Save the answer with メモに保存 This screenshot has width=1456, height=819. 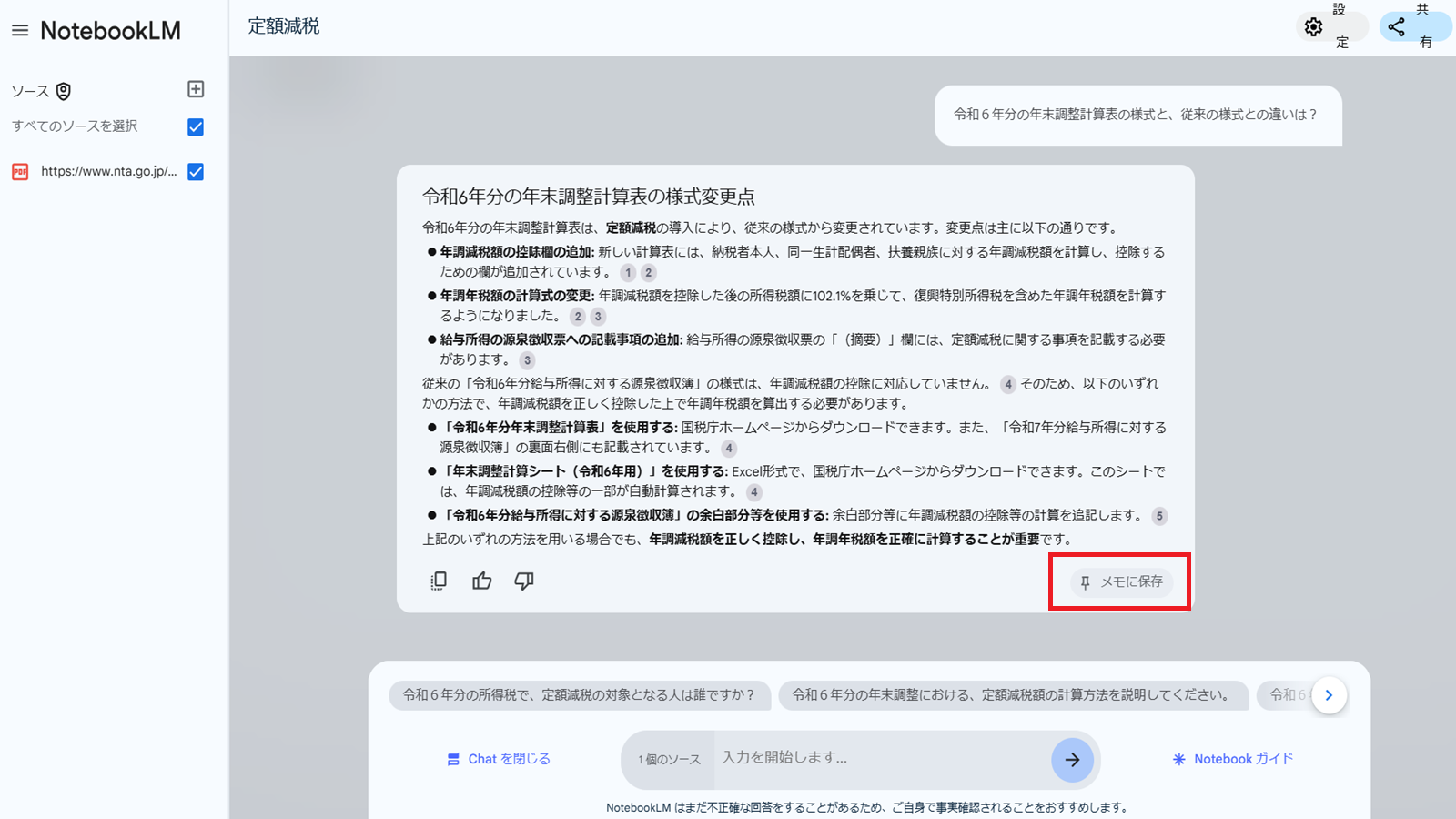(1119, 582)
